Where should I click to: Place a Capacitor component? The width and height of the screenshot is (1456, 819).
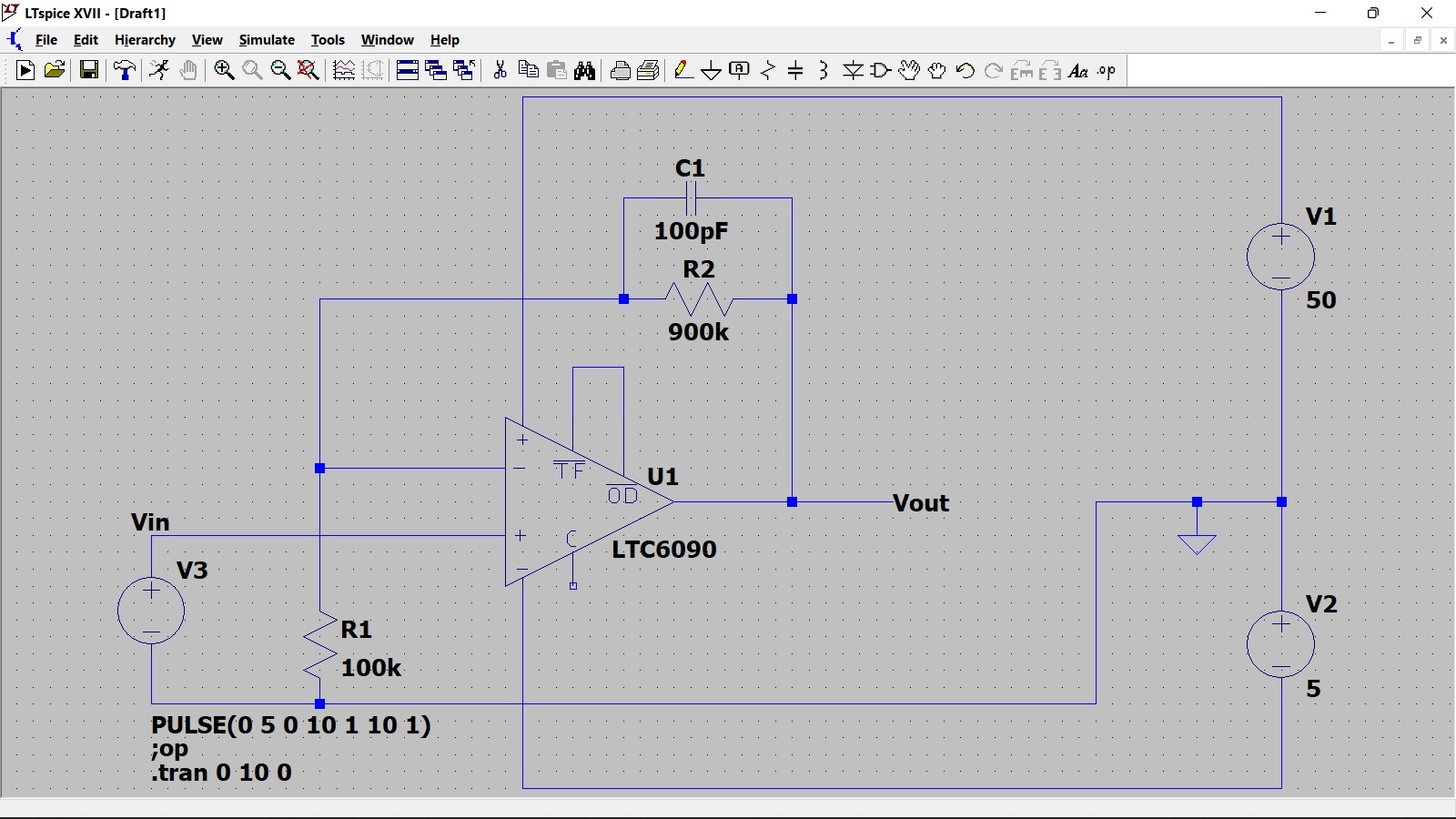(x=795, y=70)
